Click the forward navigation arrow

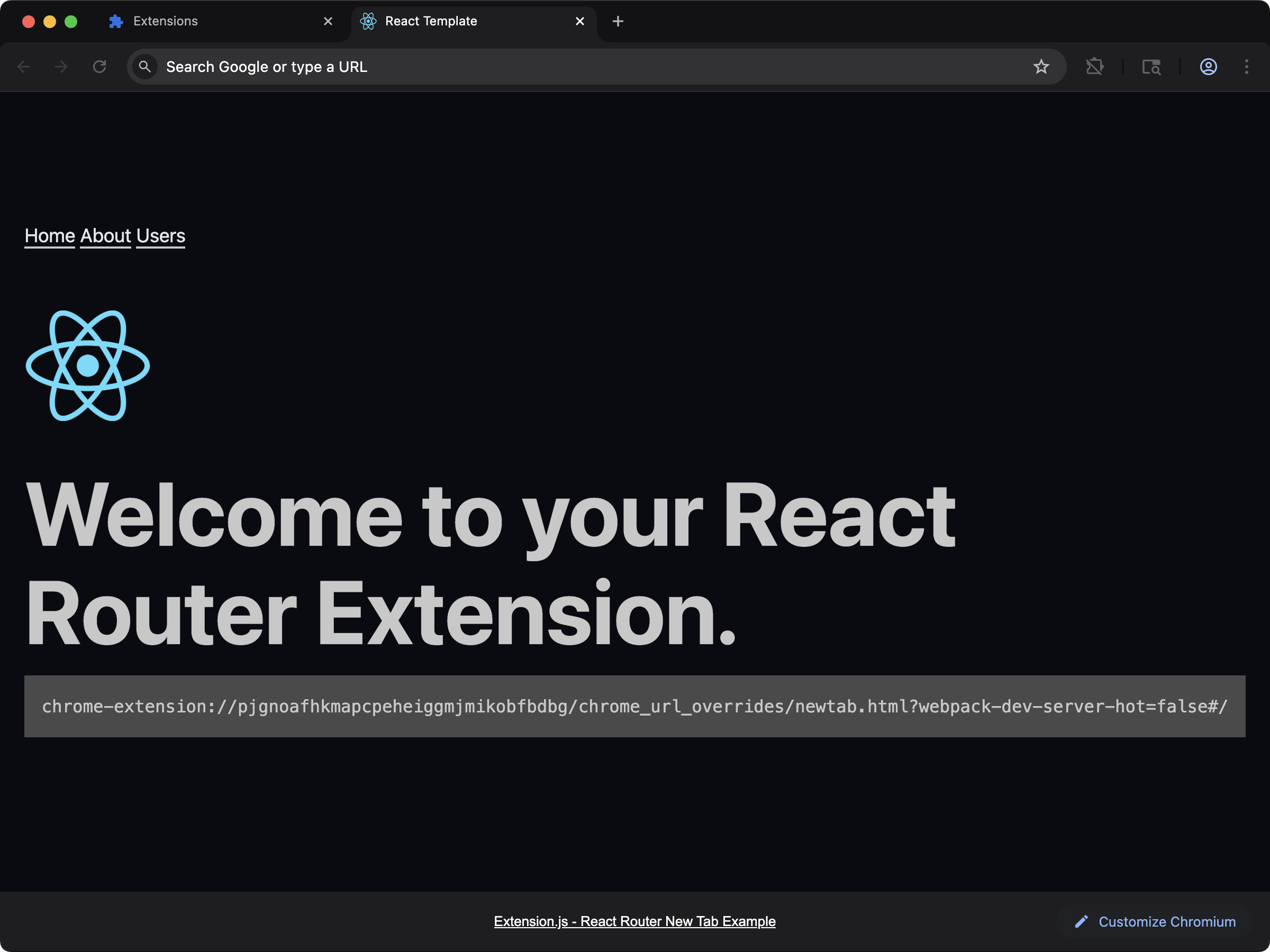coord(61,67)
